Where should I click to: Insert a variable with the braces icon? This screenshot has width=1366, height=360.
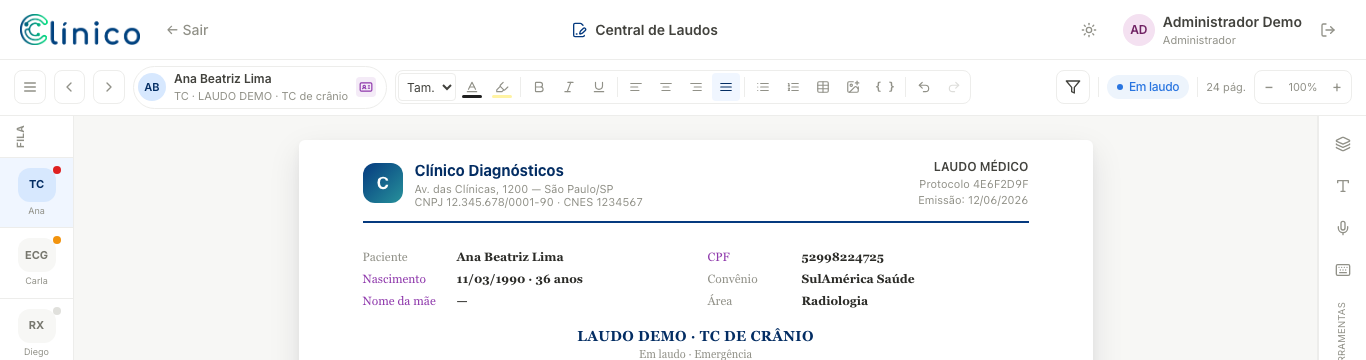pyautogui.click(x=884, y=87)
